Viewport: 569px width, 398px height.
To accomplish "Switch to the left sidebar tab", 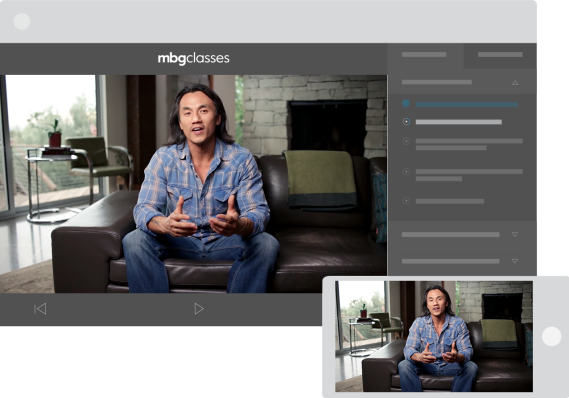I will [x=425, y=55].
